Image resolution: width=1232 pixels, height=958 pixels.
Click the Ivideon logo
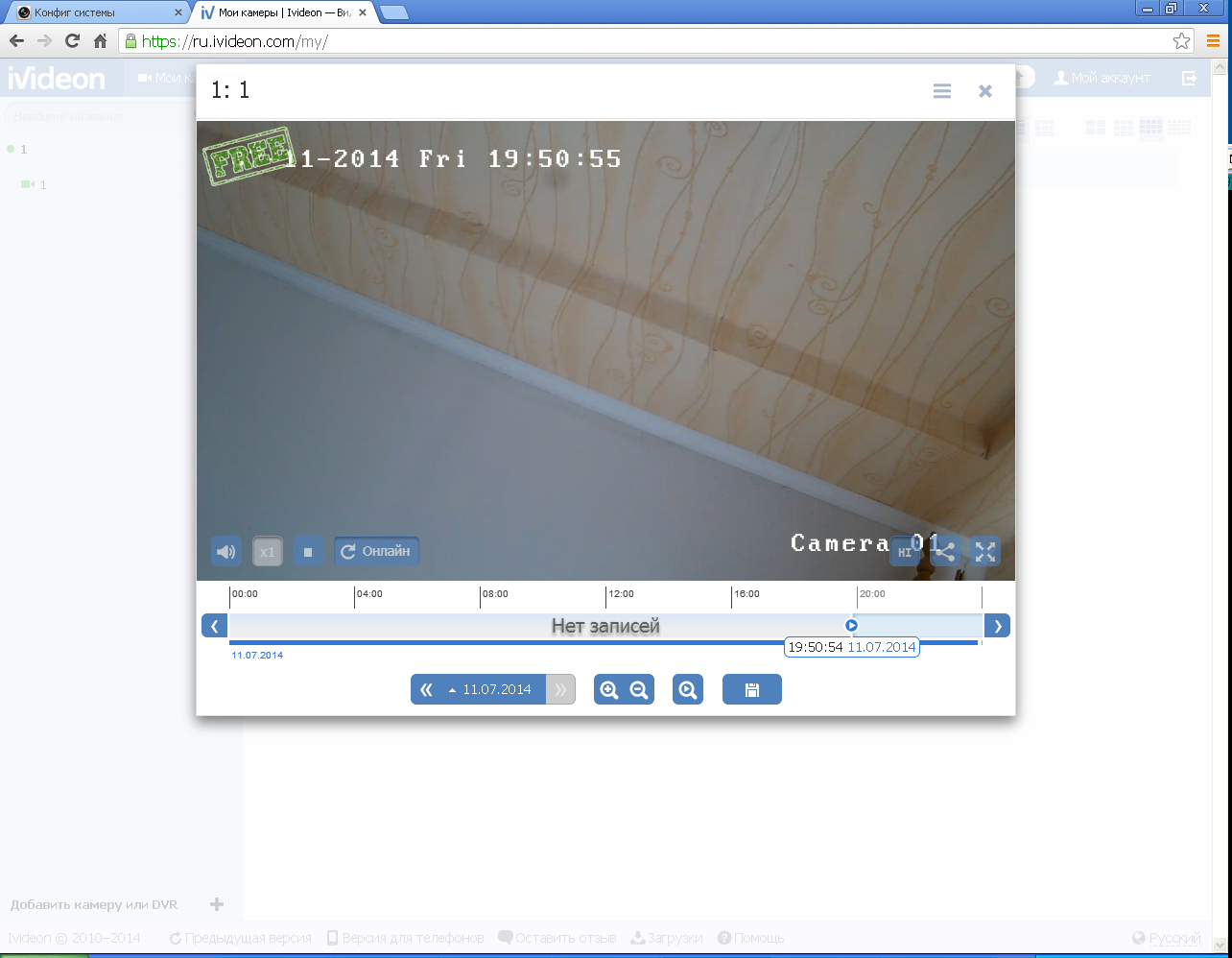[x=57, y=78]
